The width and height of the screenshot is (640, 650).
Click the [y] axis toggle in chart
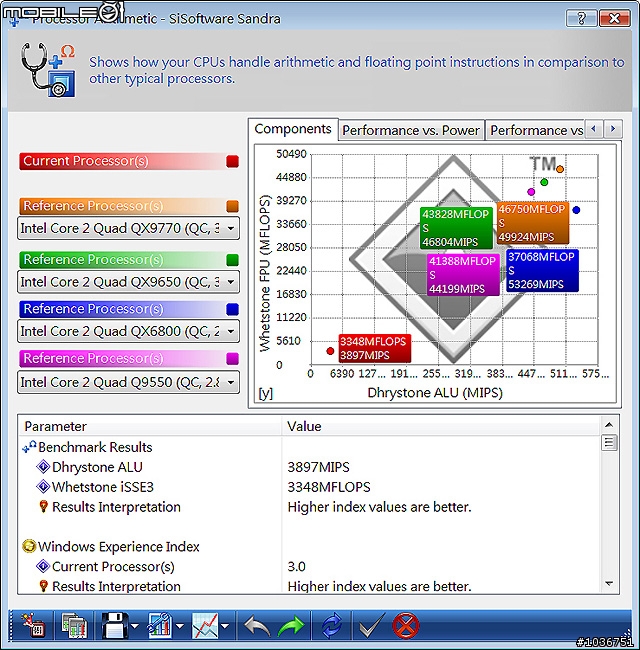click(266, 393)
